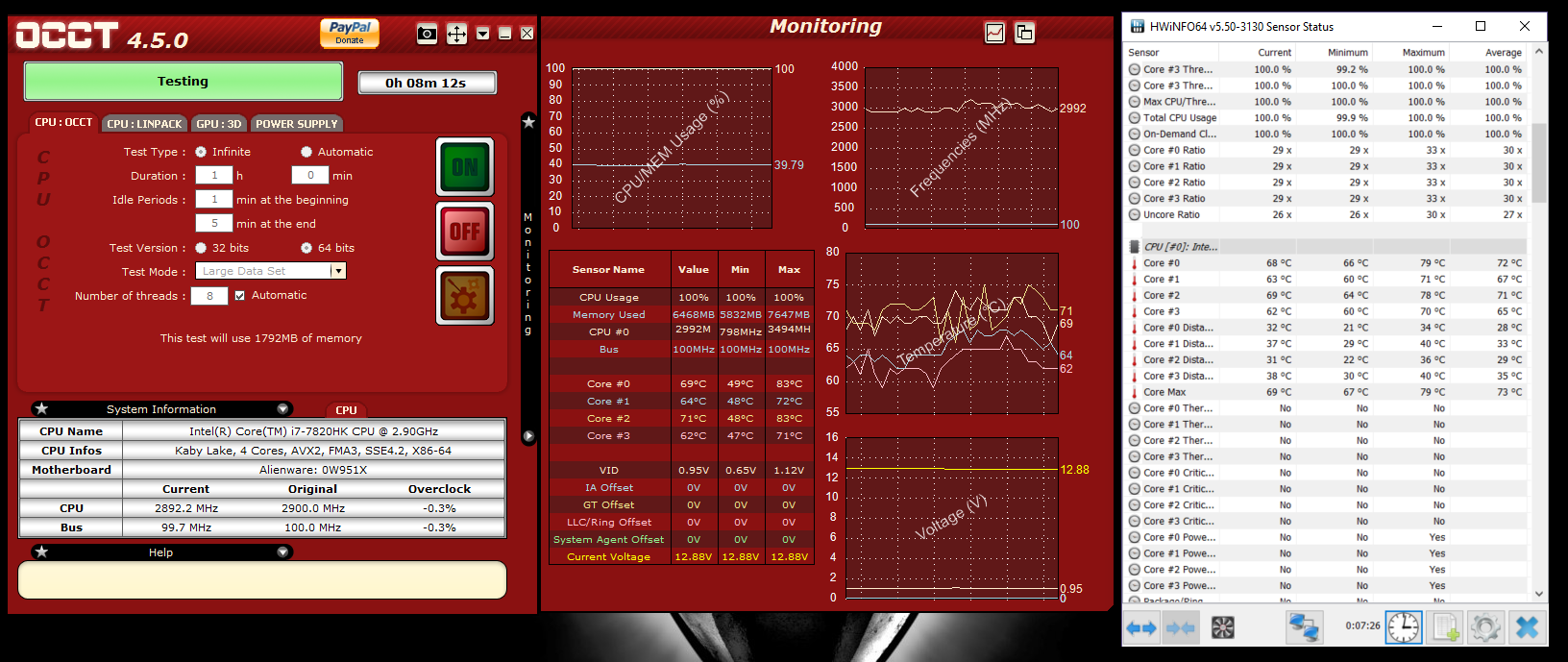Click the Sensor Name column header in OCCT
The image size is (1568, 662).
[x=609, y=270]
